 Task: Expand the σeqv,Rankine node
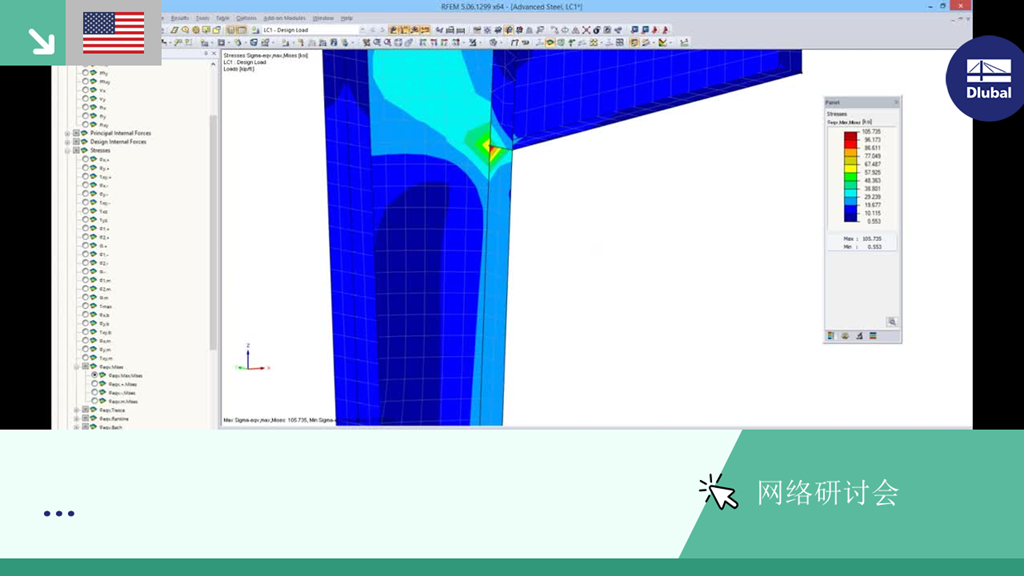click(76, 419)
